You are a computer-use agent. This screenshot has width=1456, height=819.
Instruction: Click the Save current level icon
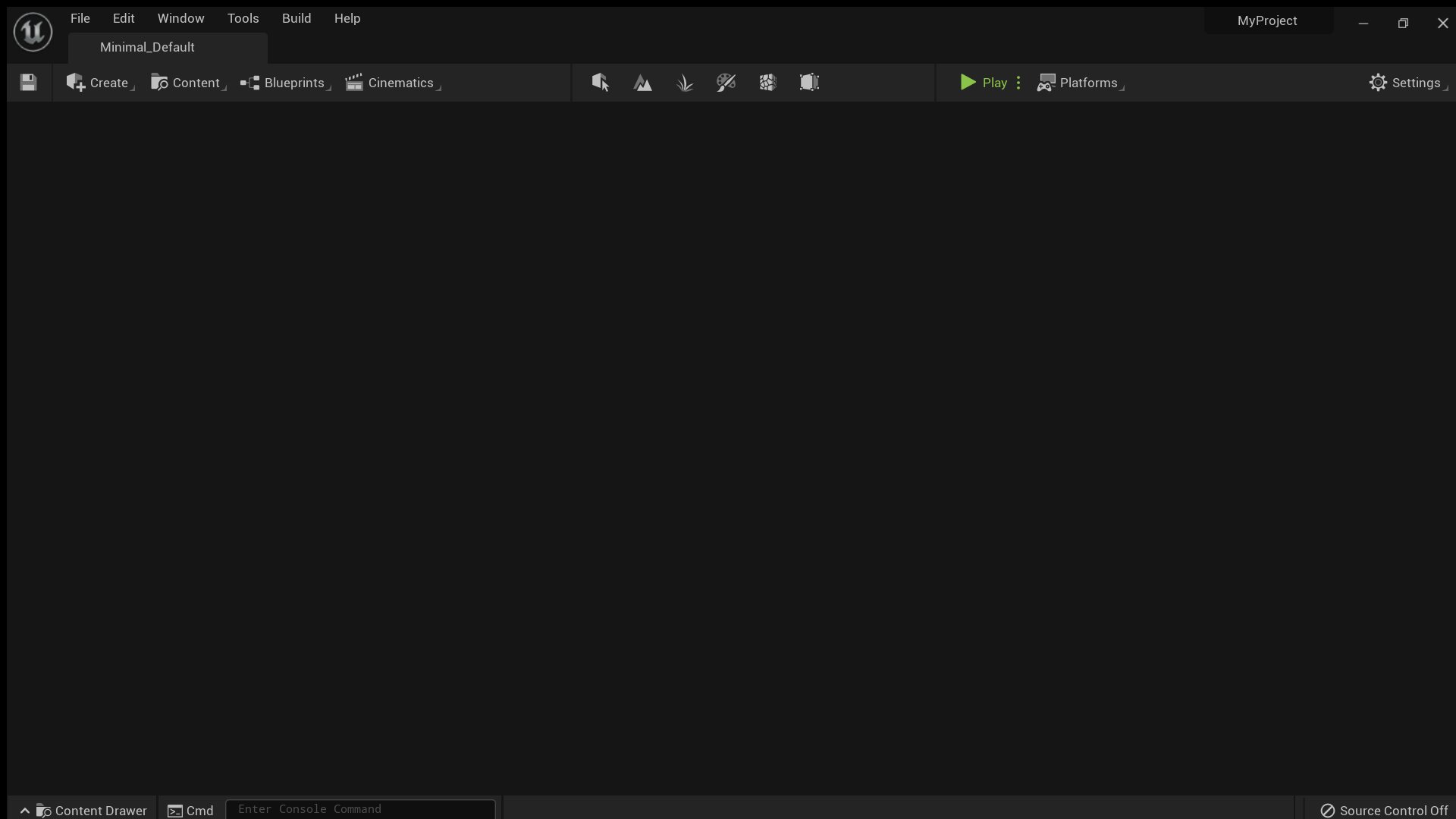[x=28, y=83]
